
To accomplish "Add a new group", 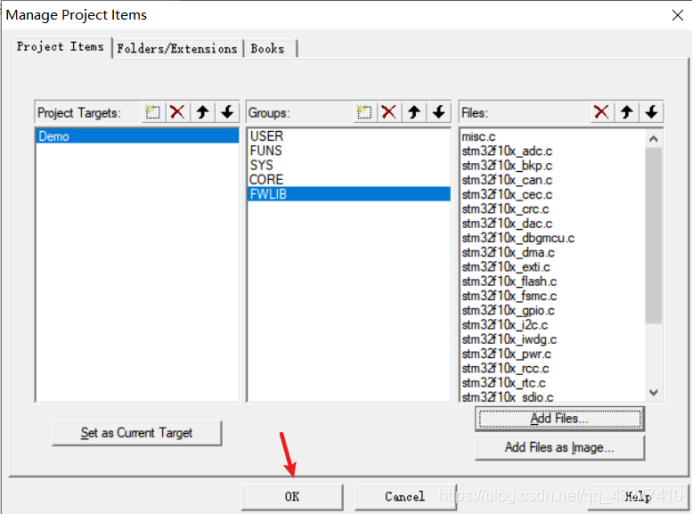I will pos(364,112).
